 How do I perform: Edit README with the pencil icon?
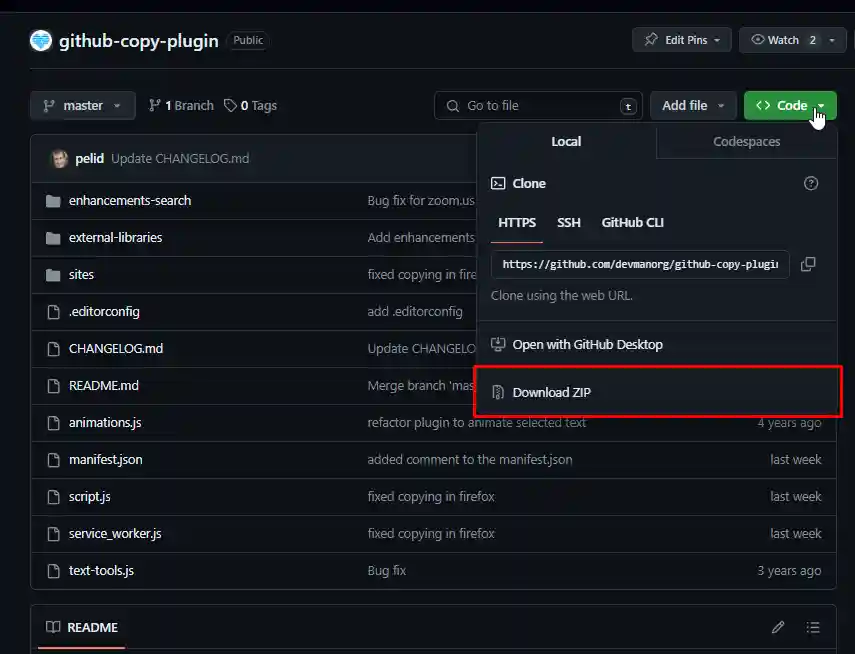click(778, 627)
